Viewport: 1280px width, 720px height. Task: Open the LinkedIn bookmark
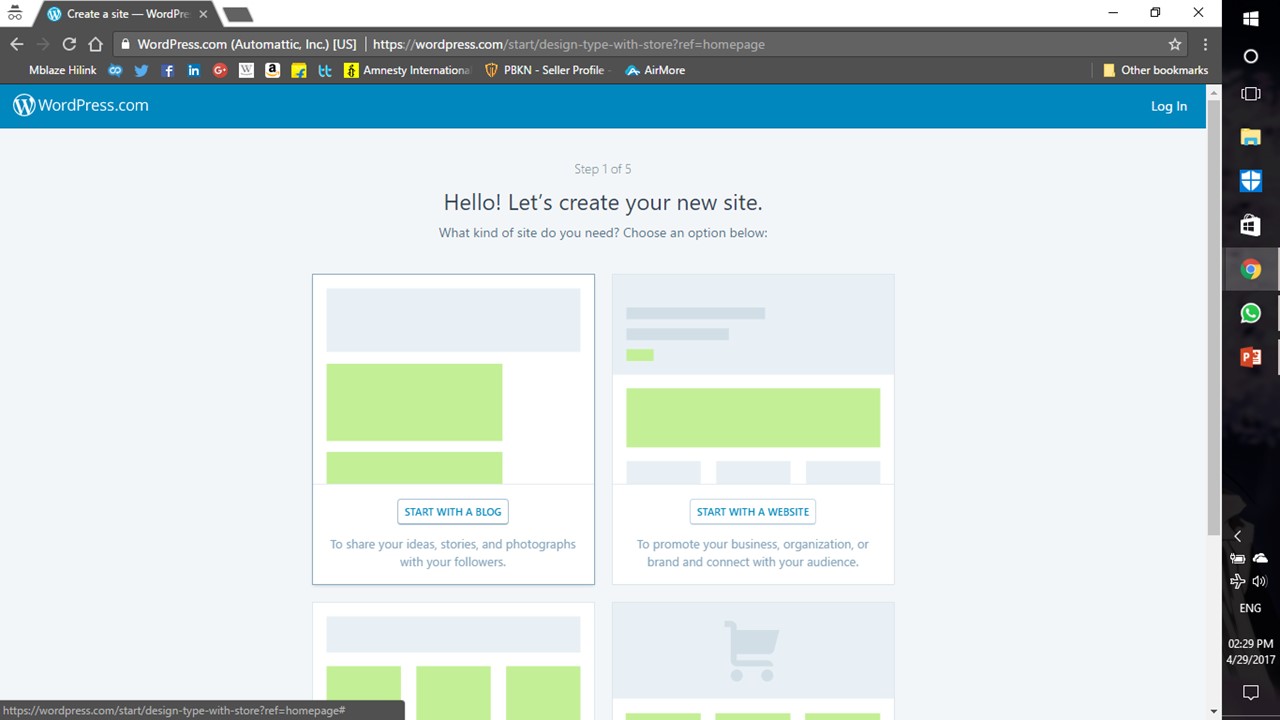194,70
